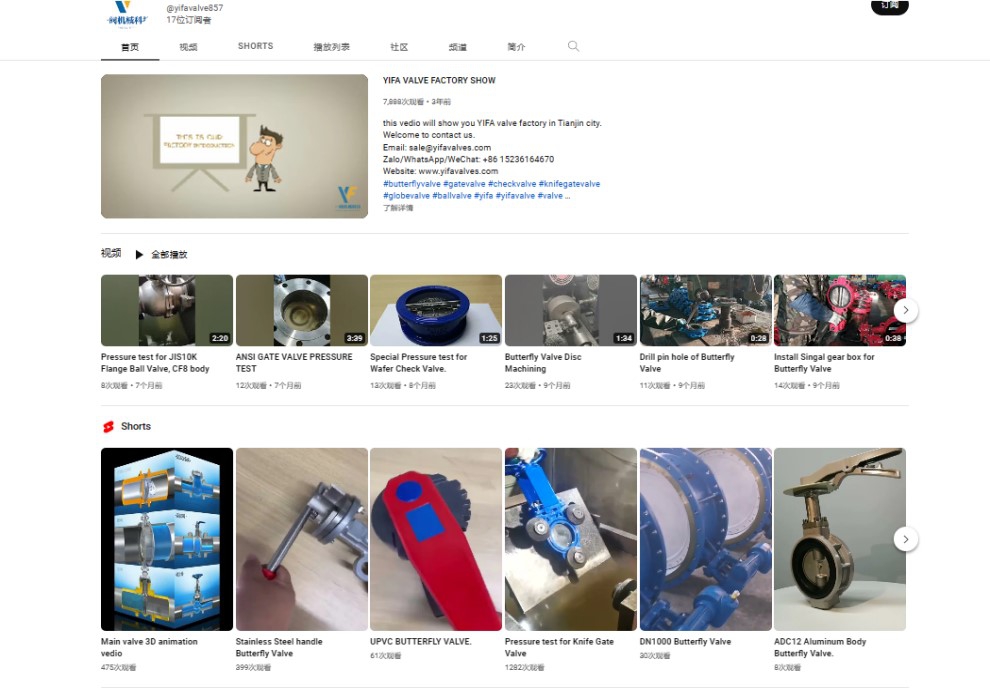The height and width of the screenshot is (698, 990).
Task: Open DN1000 Butterfly Valve Short thumbnail
Action: (x=706, y=539)
